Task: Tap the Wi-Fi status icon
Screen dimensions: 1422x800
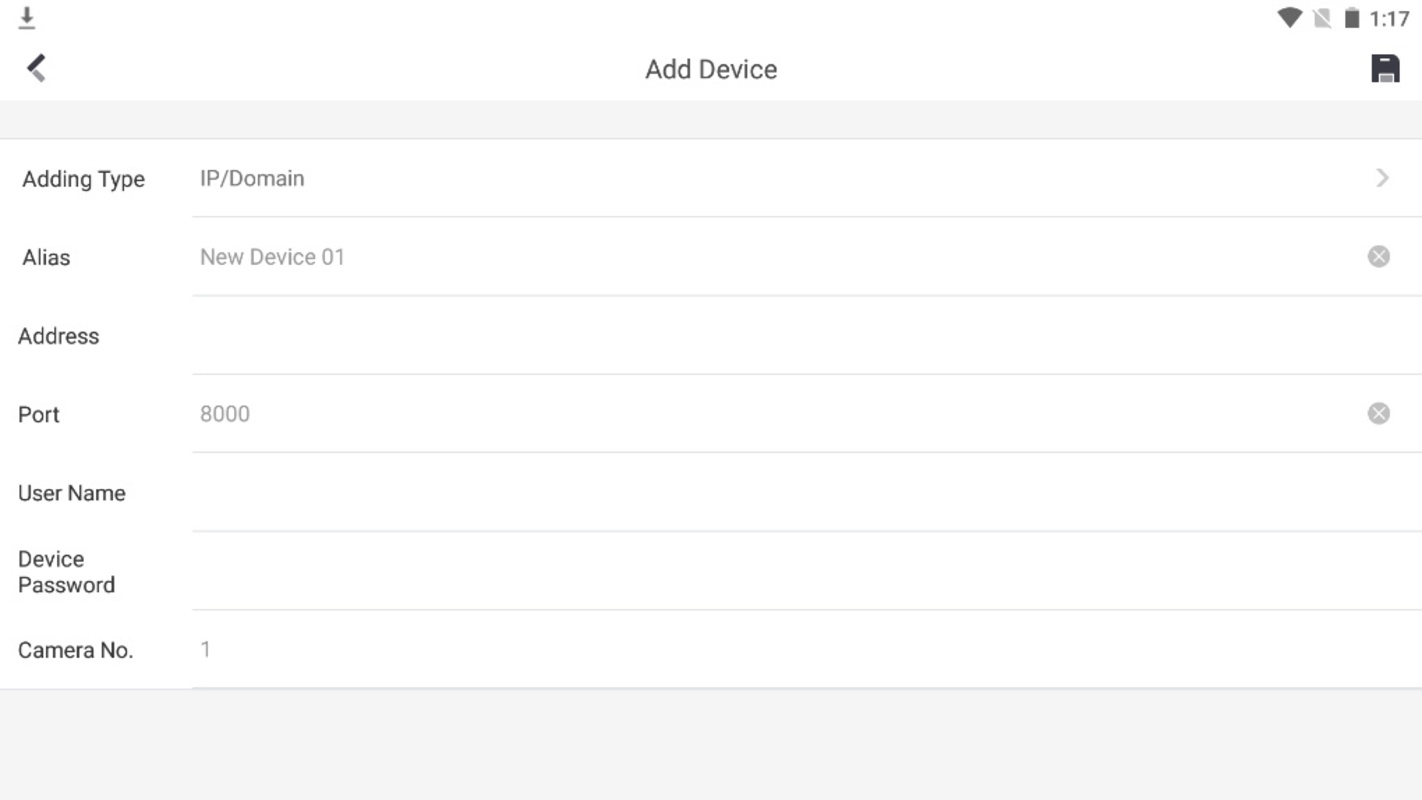Action: pyautogui.click(x=1289, y=18)
